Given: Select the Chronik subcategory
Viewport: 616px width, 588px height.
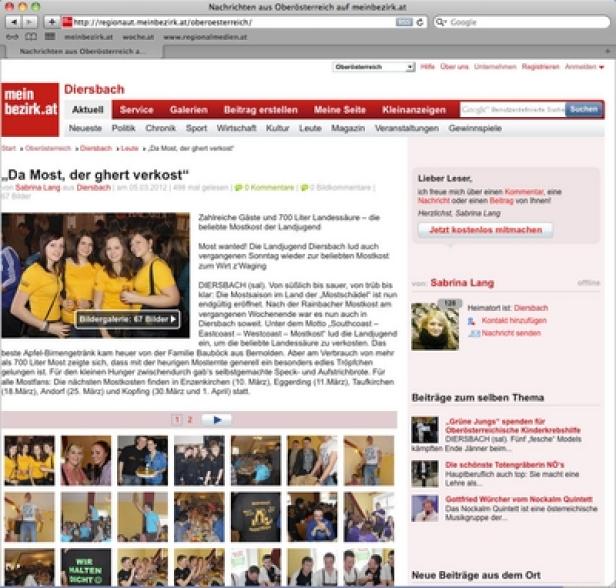Looking at the screenshot, I should pos(160,128).
